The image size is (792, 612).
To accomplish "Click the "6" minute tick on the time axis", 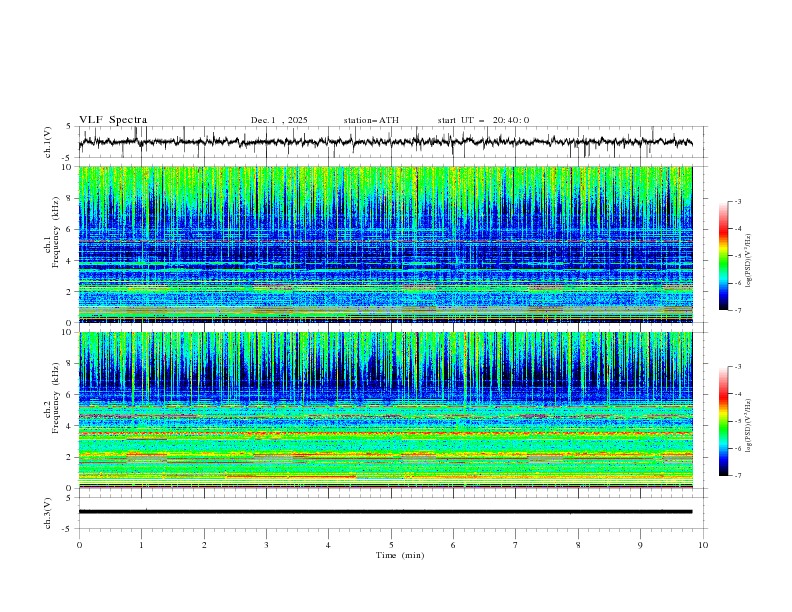I will pyautogui.click(x=453, y=545).
